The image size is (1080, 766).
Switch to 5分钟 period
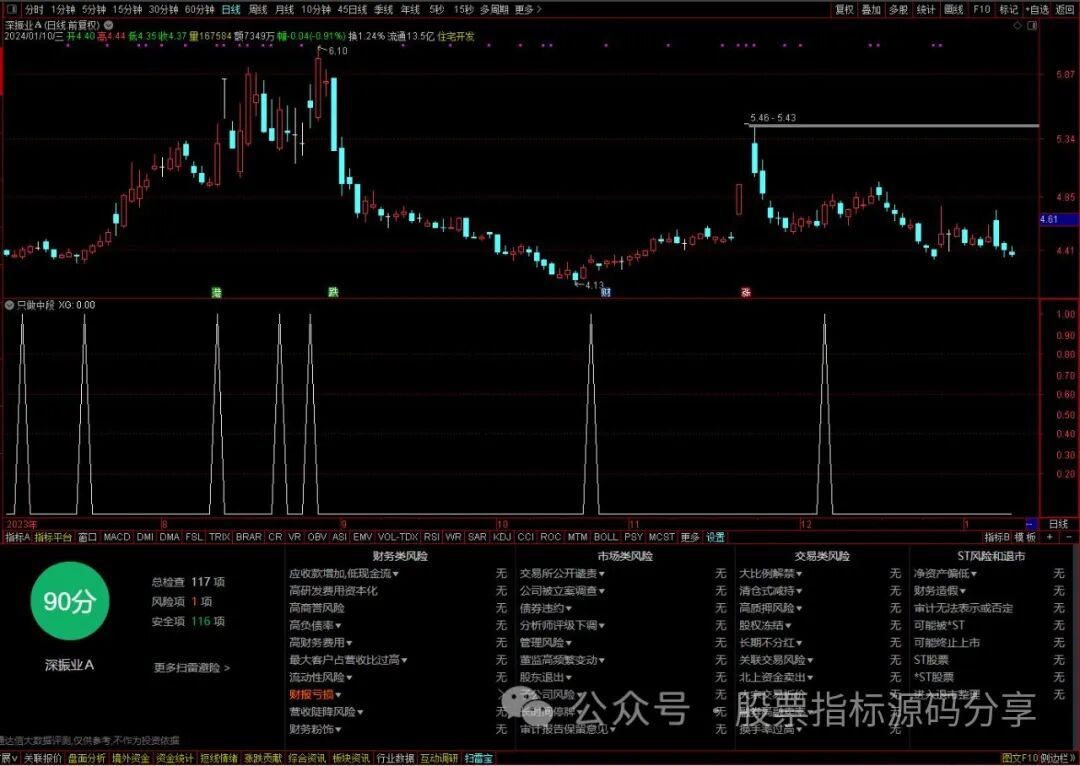point(94,10)
